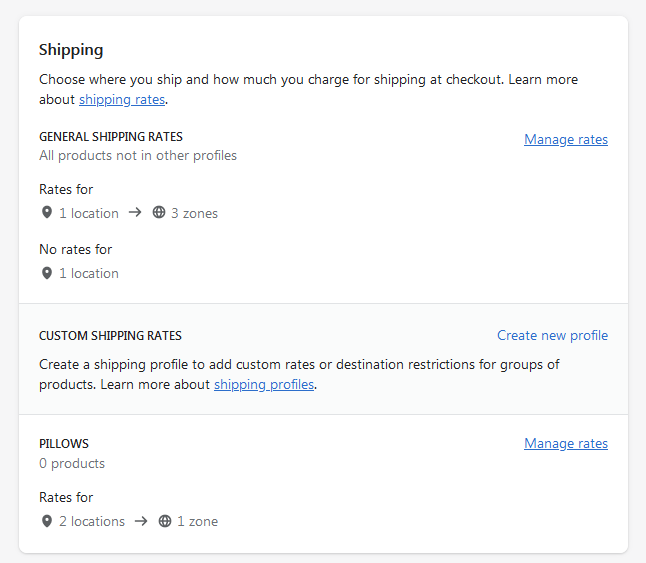Screen dimensions: 646x563
Task: Manage rates for General Shipping Rates
Action: tap(565, 140)
